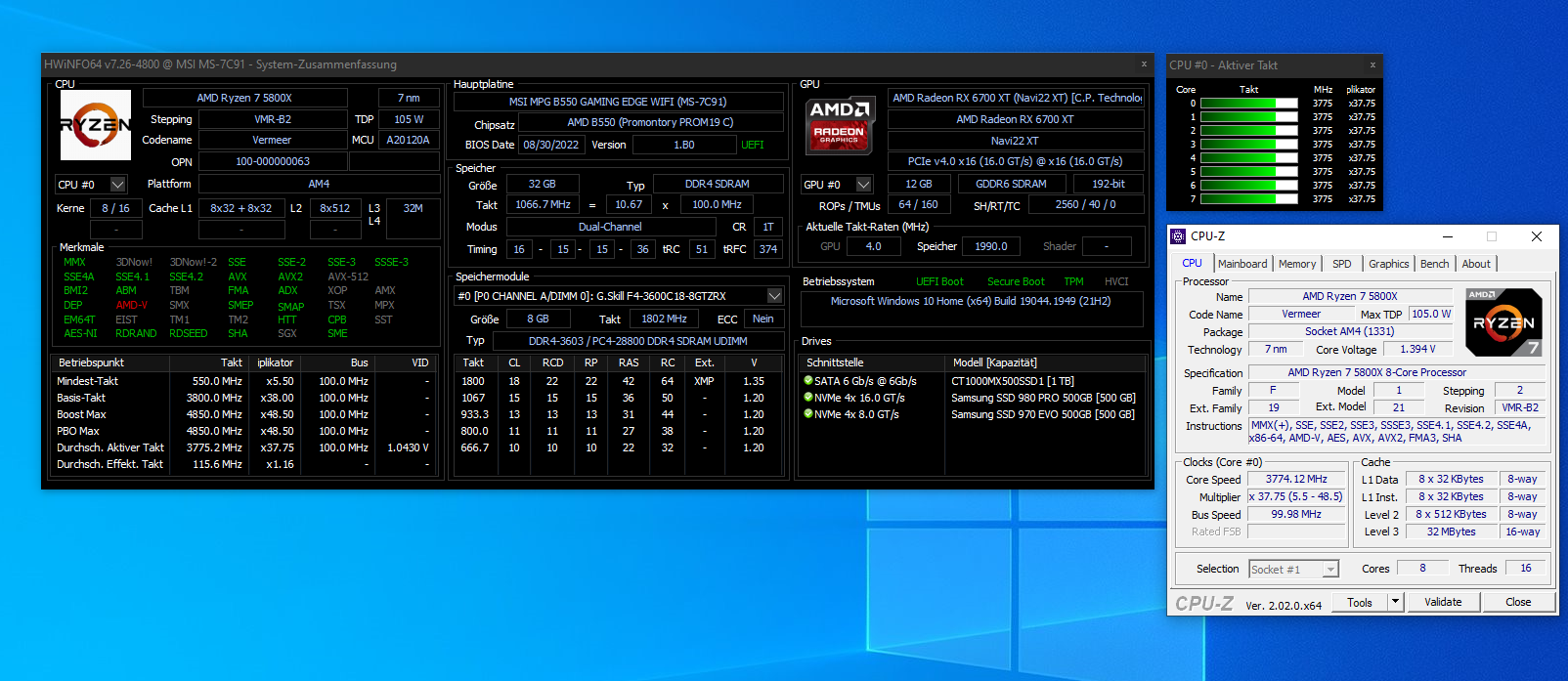Click the PBO Max row in Betriebspunkt table

coord(243,431)
